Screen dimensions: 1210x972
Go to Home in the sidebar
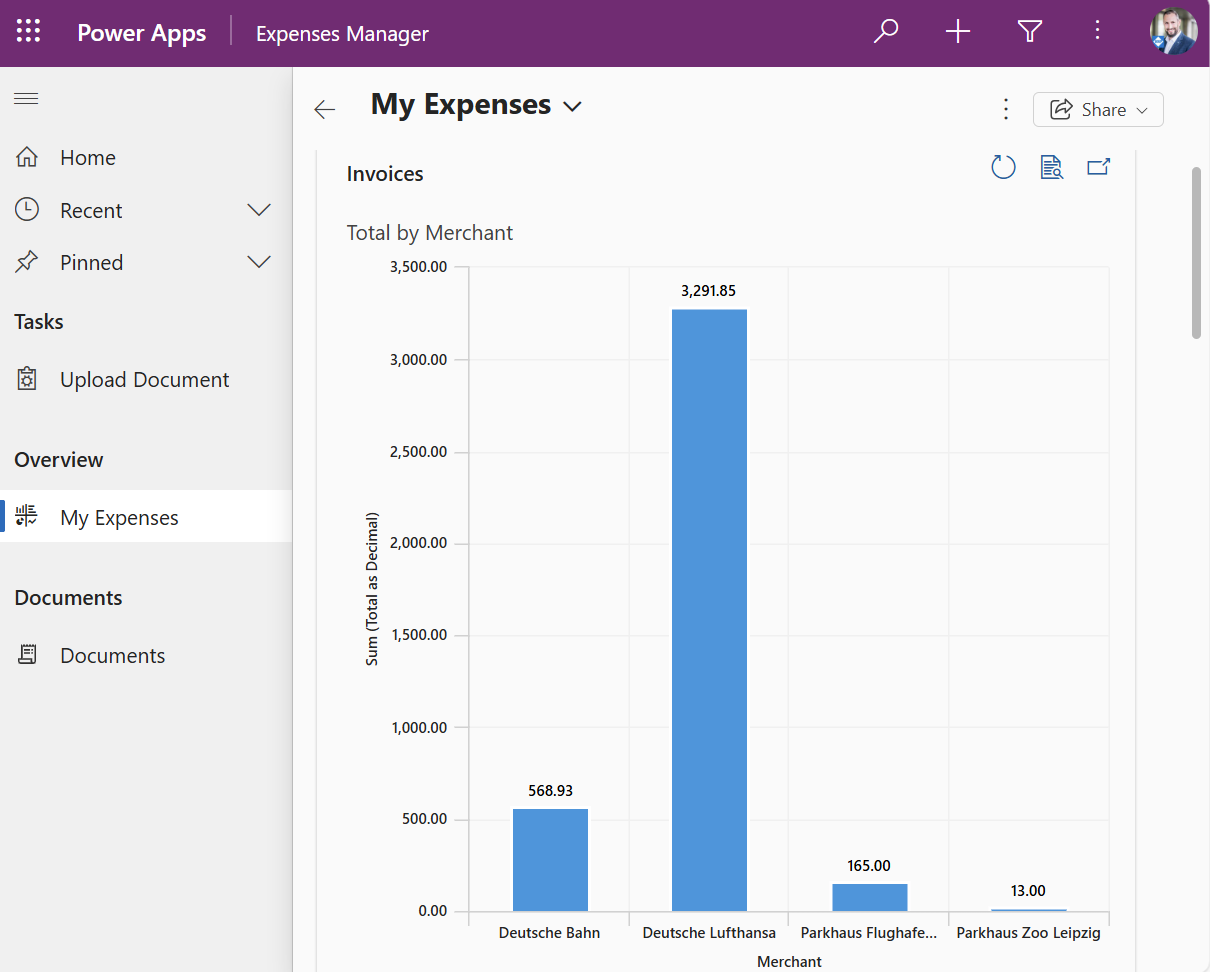[x=88, y=158]
